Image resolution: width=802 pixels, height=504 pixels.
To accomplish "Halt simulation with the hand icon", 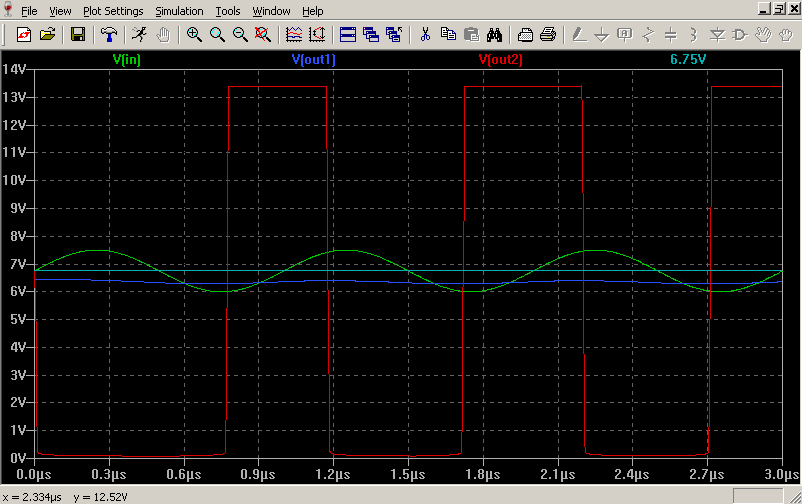I will click(x=163, y=35).
